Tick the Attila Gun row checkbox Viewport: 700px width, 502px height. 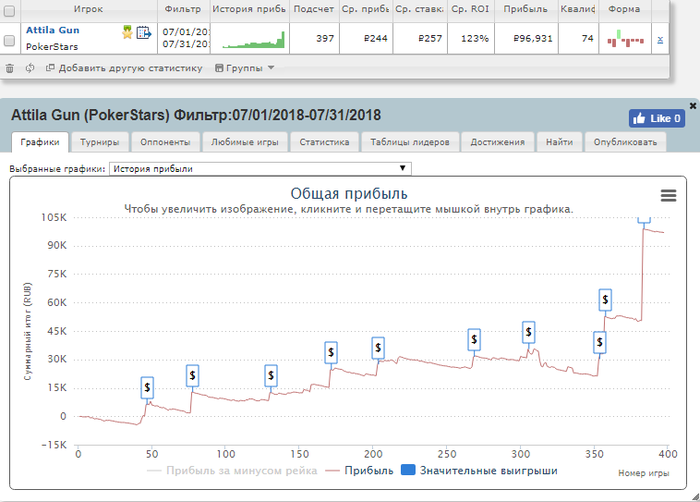click(x=9, y=41)
